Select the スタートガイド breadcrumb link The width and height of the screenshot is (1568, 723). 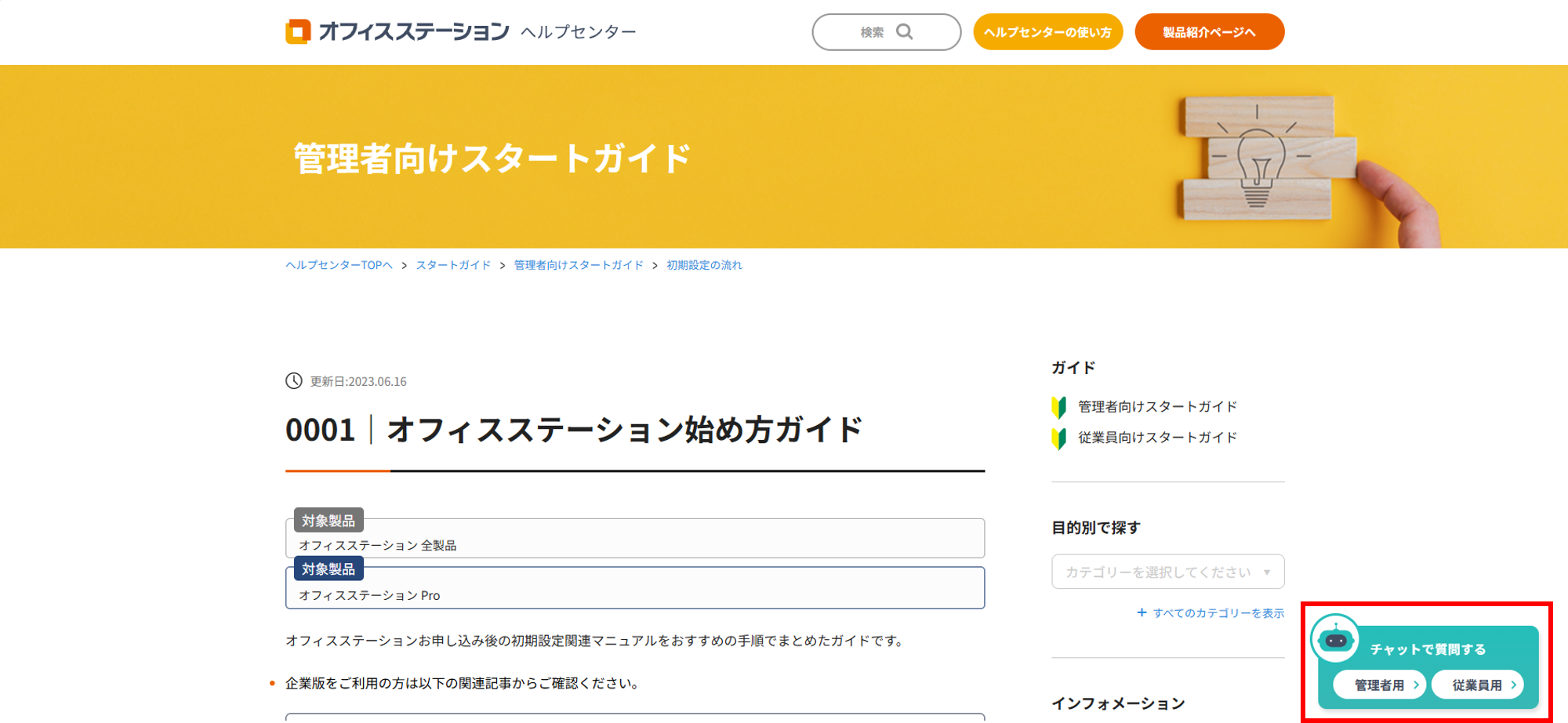[x=453, y=265]
